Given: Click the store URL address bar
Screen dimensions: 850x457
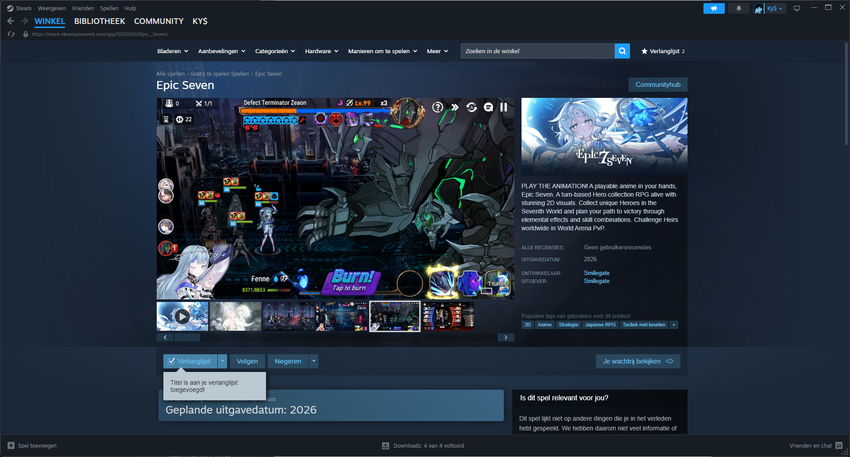Looking at the screenshot, I should (100, 34).
